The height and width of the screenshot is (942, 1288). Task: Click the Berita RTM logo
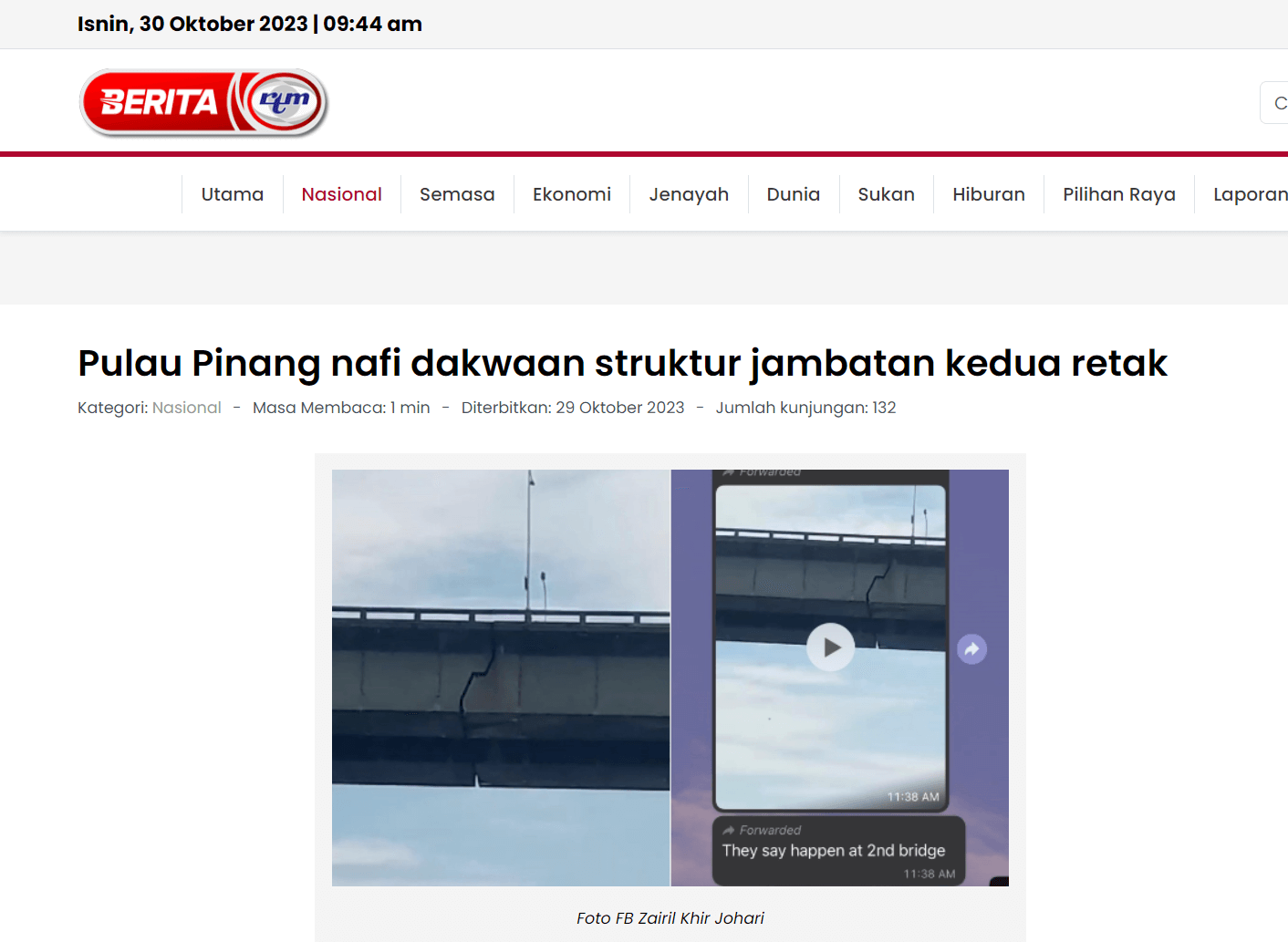click(x=203, y=102)
